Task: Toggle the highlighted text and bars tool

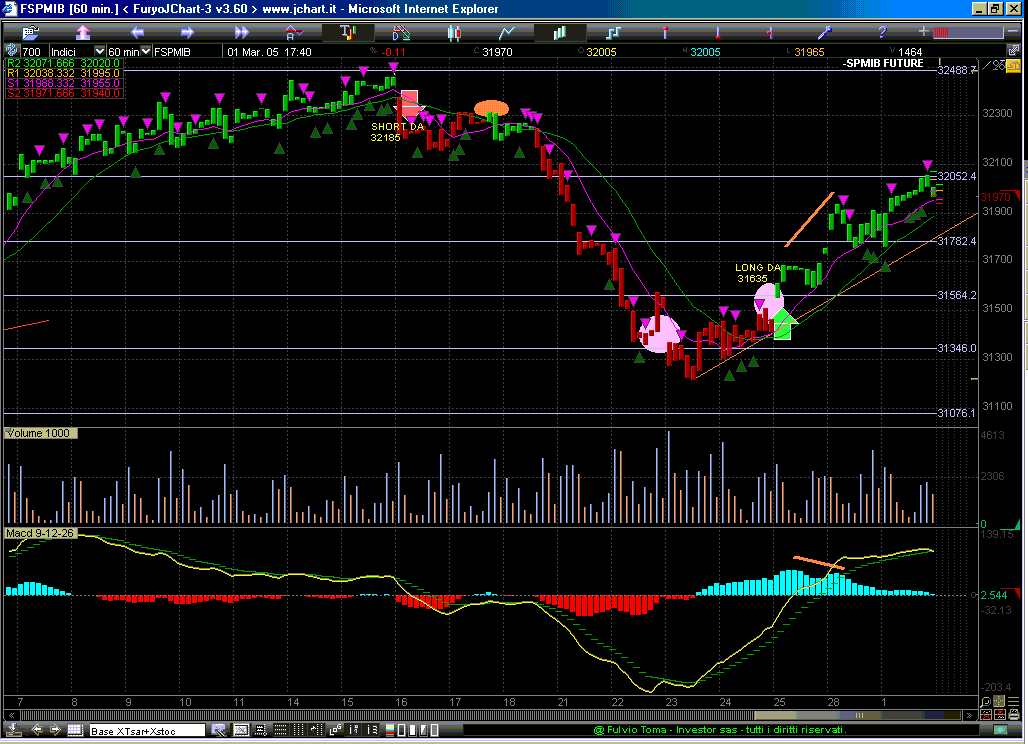Action: click(x=347, y=32)
